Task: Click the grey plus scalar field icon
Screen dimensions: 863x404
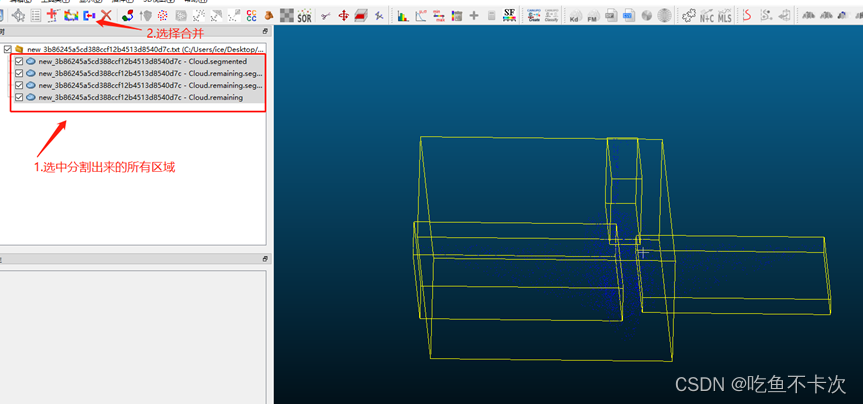Action: pyautogui.click(x=474, y=16)
